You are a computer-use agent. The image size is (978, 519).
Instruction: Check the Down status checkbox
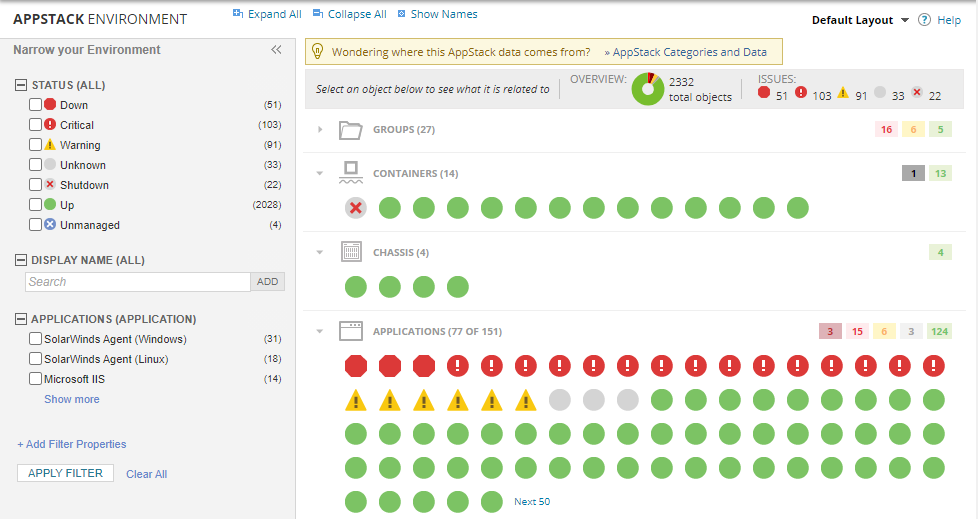tap(36, 105)
